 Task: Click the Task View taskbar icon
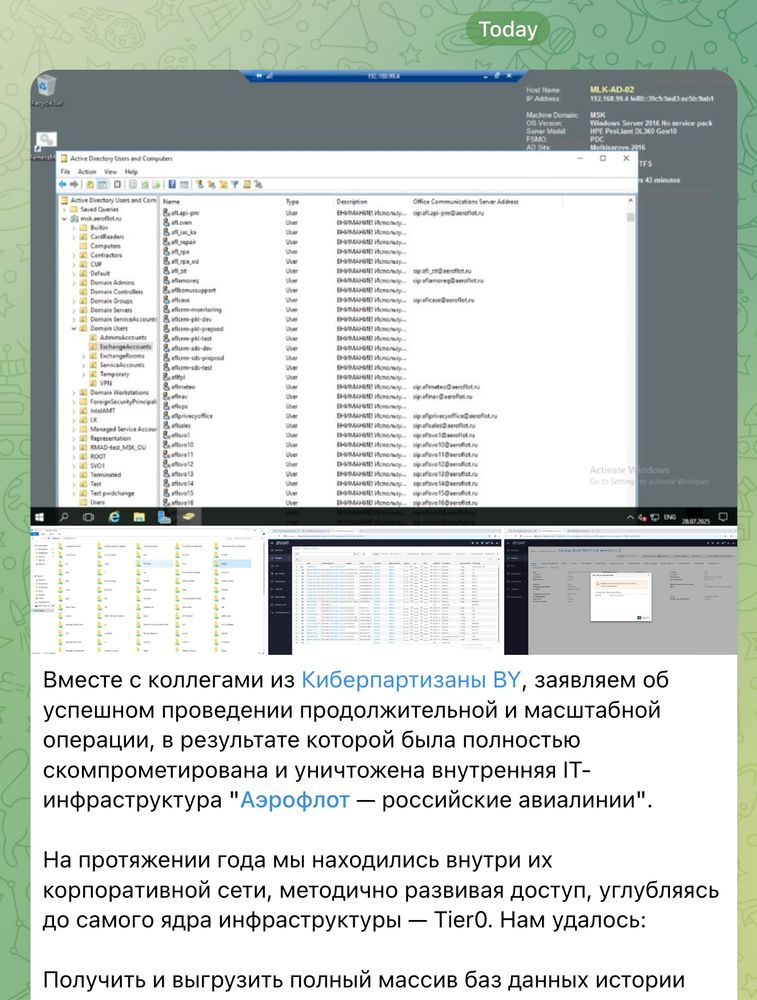click(x=88, y=517)
